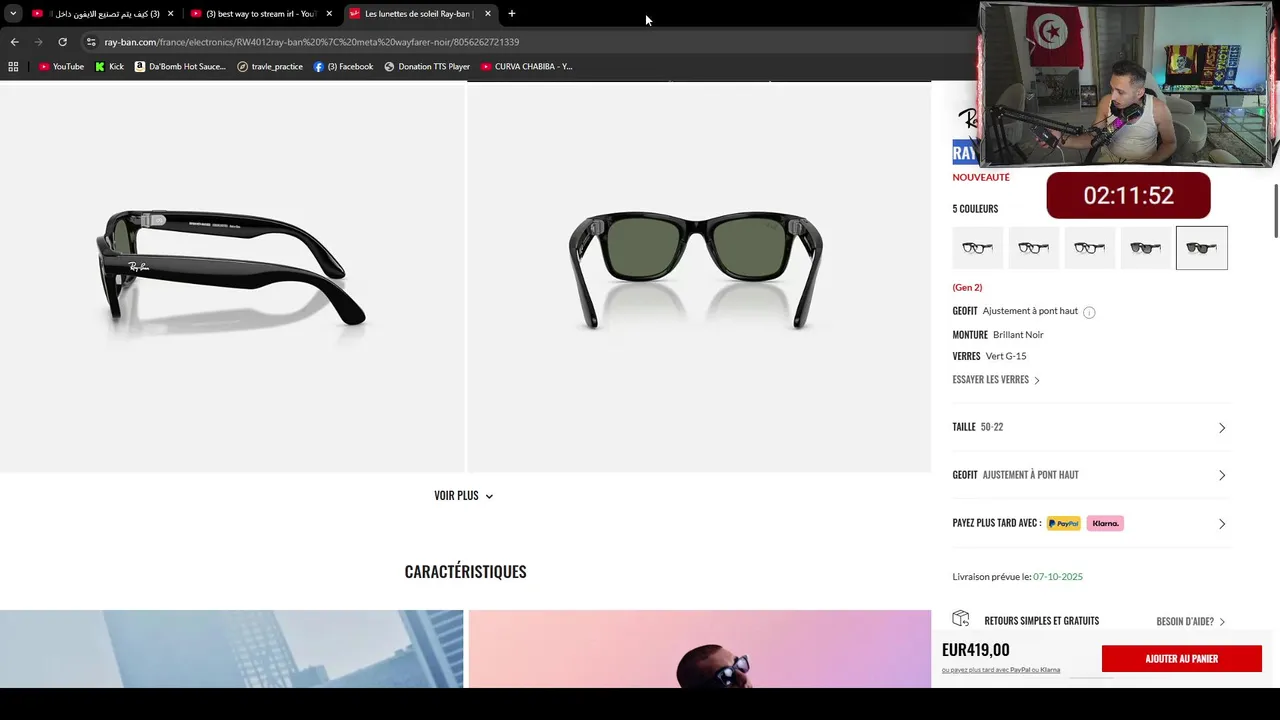1280x720 pixels.
Task: Open the back view glasses image
Action: click(699, 277)
